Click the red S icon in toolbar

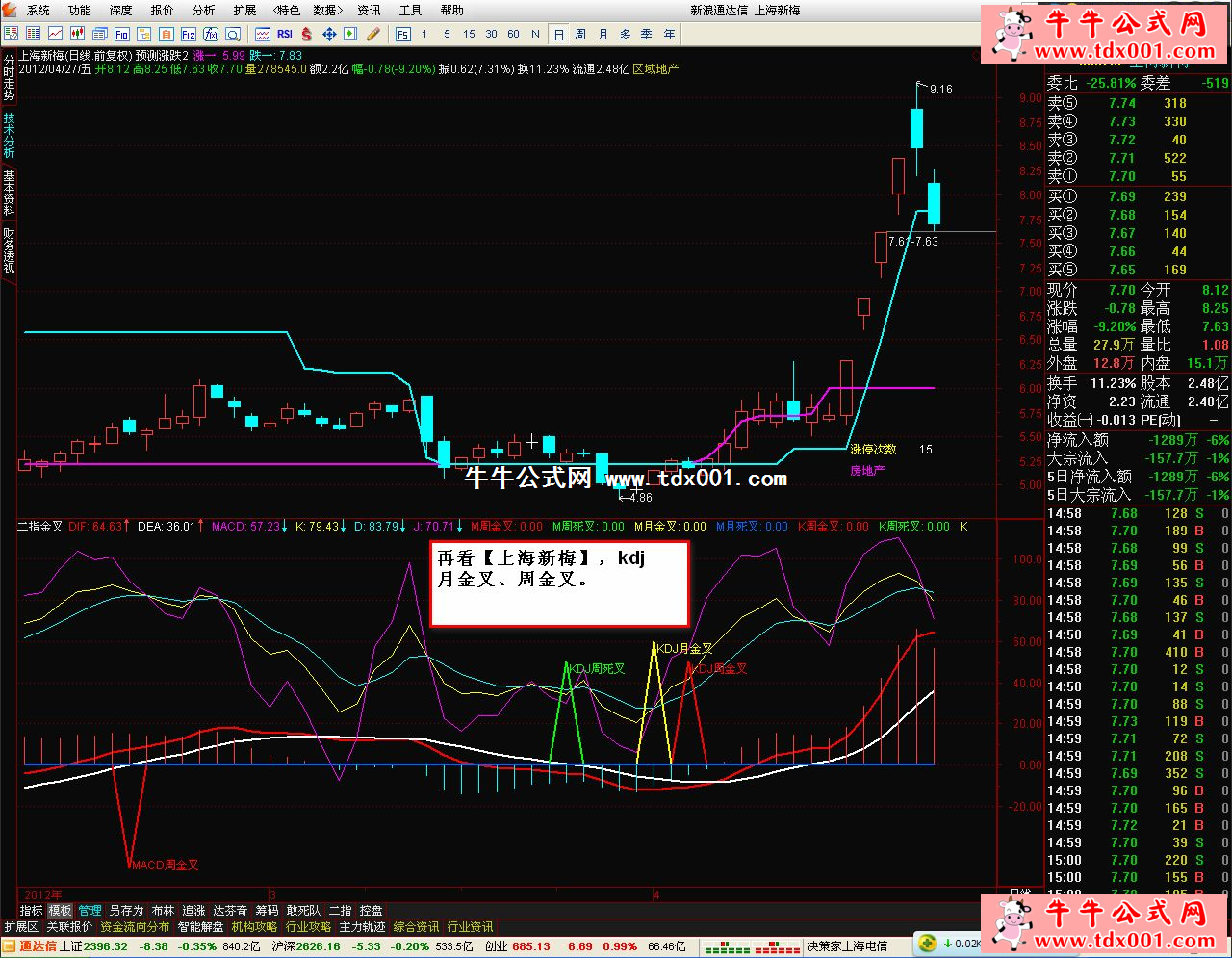click(x=306, y=34)
